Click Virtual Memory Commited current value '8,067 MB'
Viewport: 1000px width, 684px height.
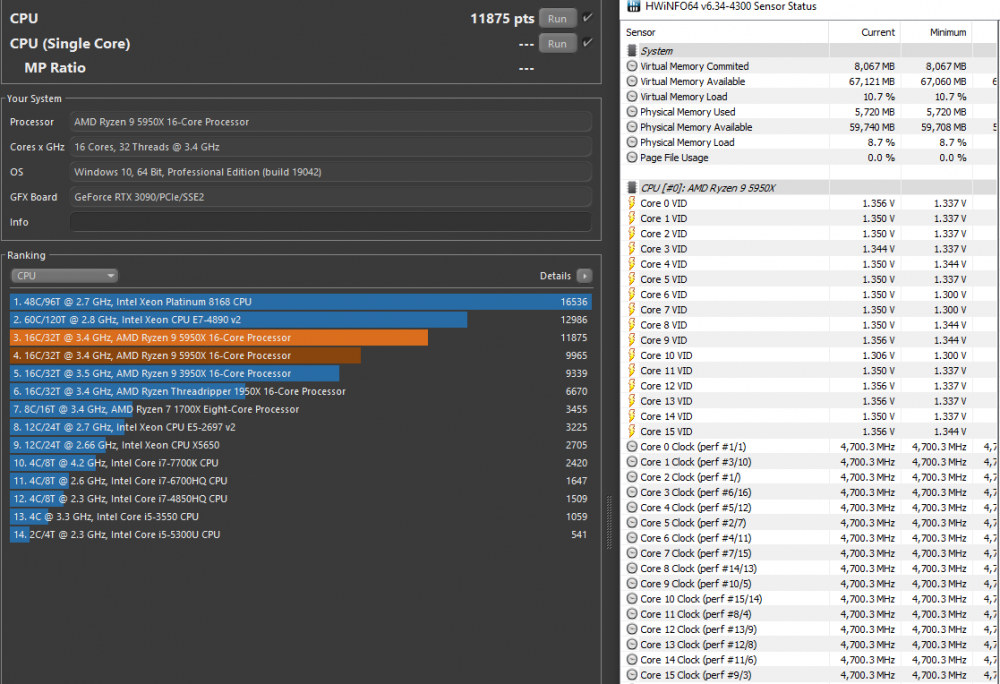tap(874, 66)
